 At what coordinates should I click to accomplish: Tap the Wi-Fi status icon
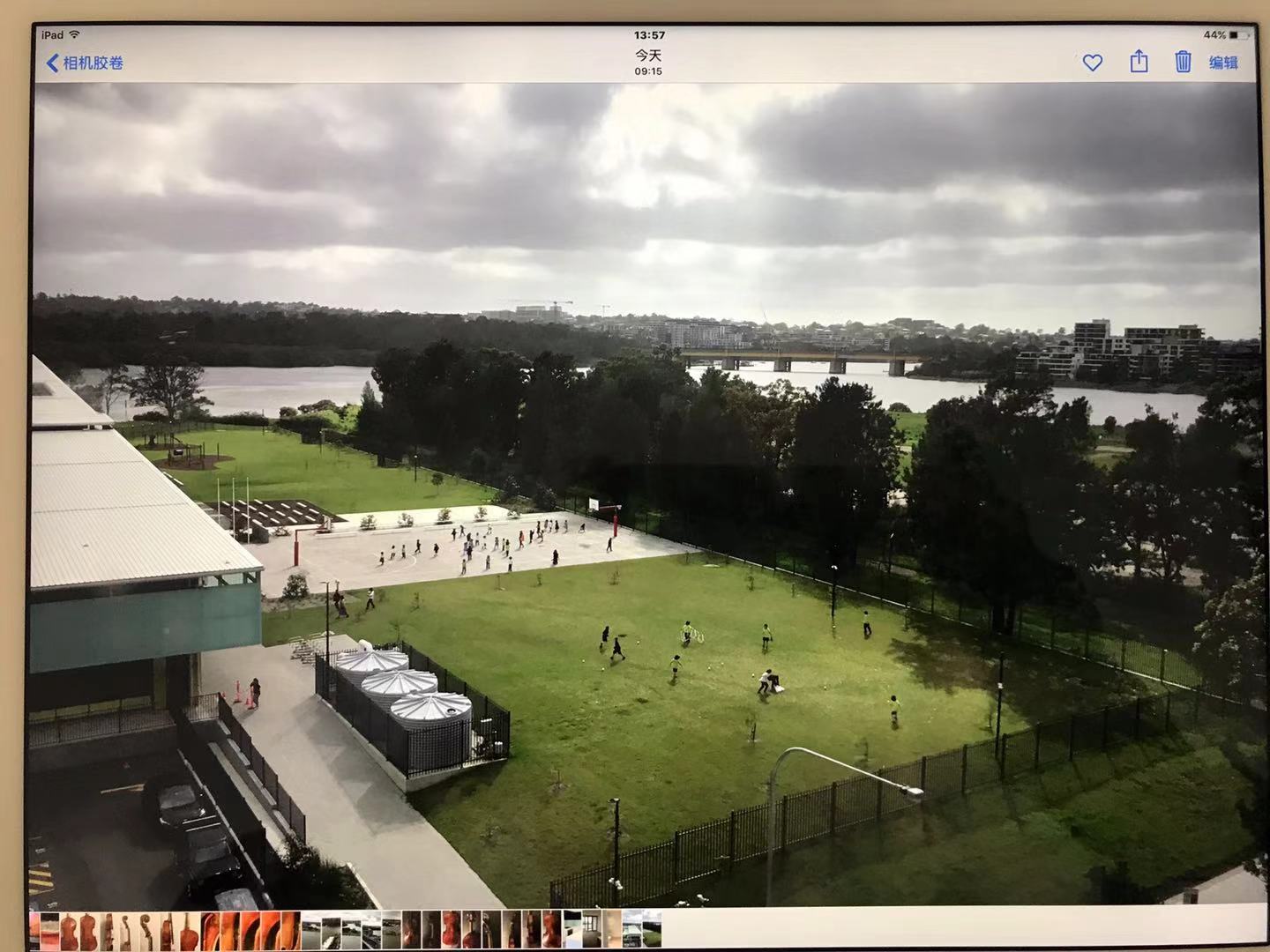[75, 34]
